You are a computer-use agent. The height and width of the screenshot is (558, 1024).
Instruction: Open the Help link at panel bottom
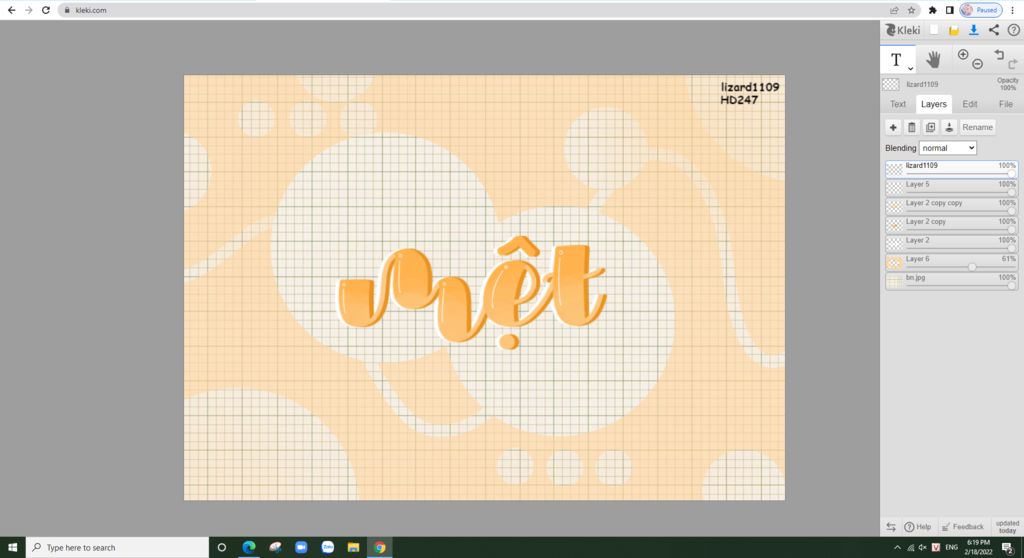(918, 527)
